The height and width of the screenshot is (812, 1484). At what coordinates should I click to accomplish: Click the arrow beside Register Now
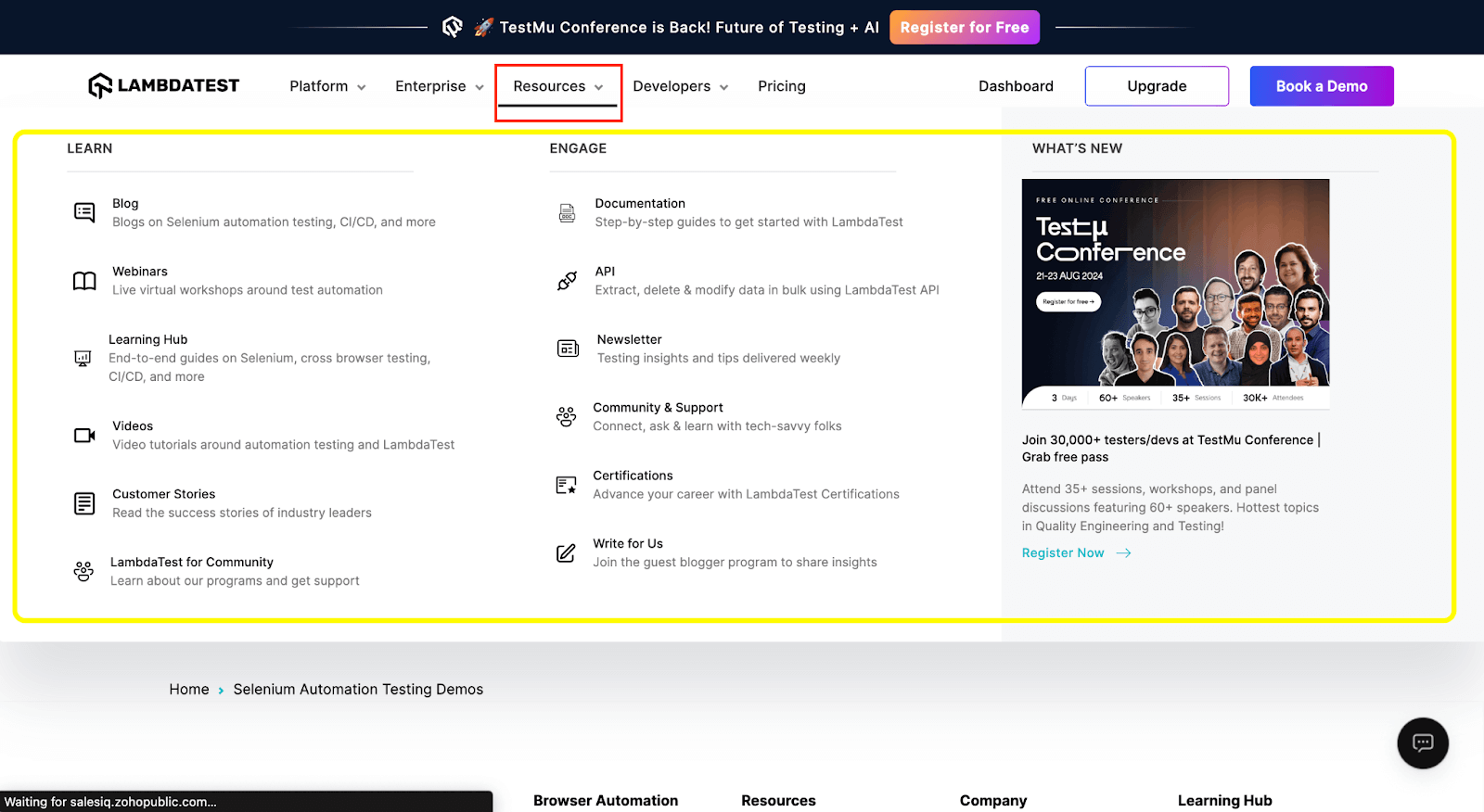(1123, 553)
